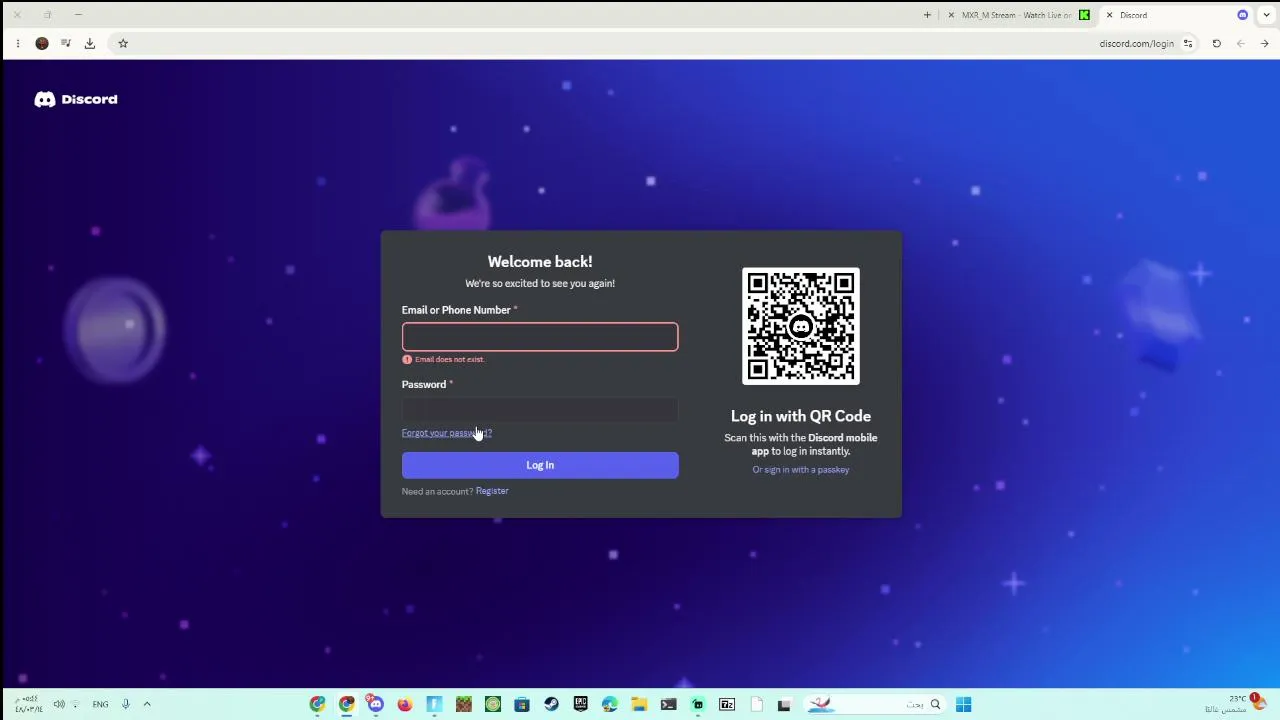Open Microsoft Edge from the taskbar

(610, 704)
